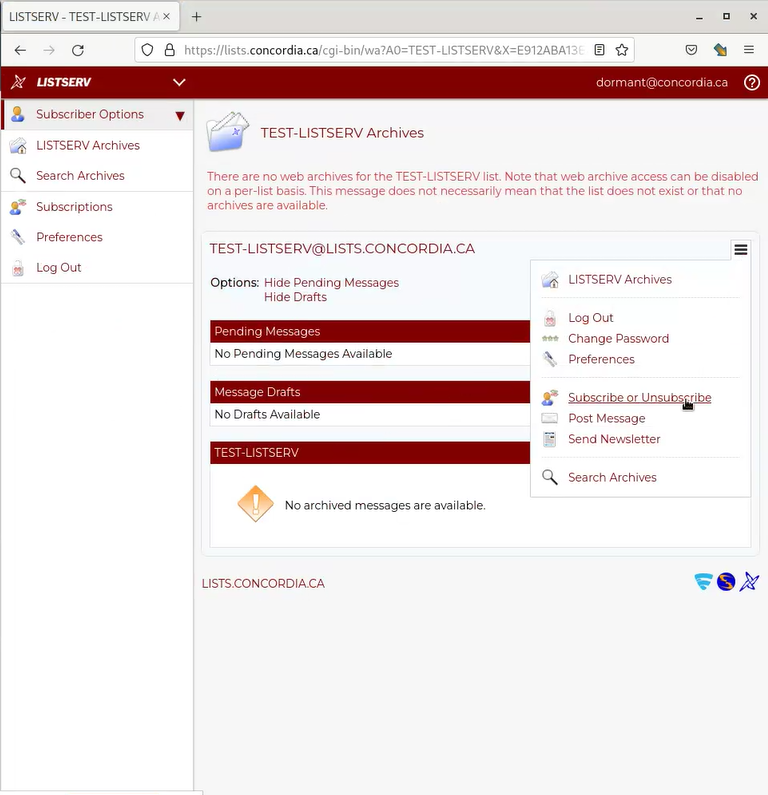Open Search Archives in the sidebar

(x=80, y=176)
